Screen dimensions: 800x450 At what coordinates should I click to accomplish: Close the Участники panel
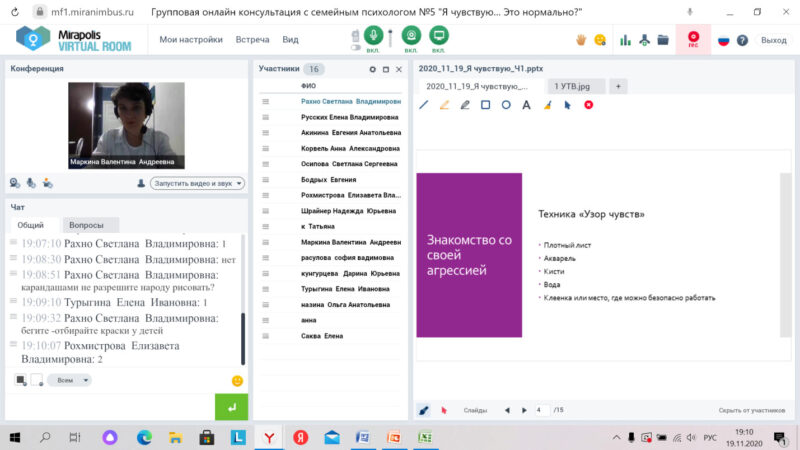(x=399, y=69)
